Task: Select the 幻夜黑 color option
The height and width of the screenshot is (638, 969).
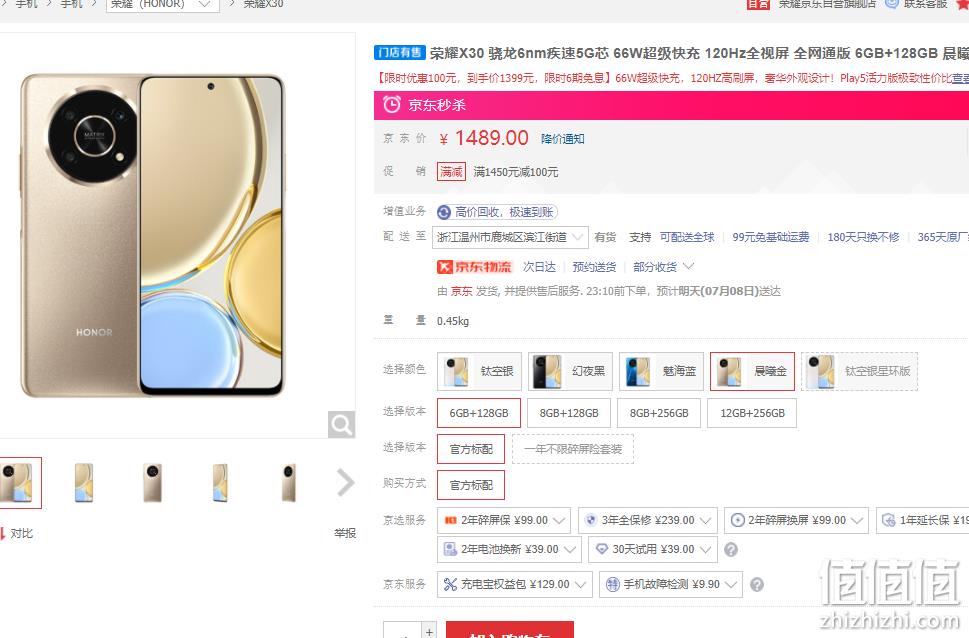Action: click(x=570, y=372)
